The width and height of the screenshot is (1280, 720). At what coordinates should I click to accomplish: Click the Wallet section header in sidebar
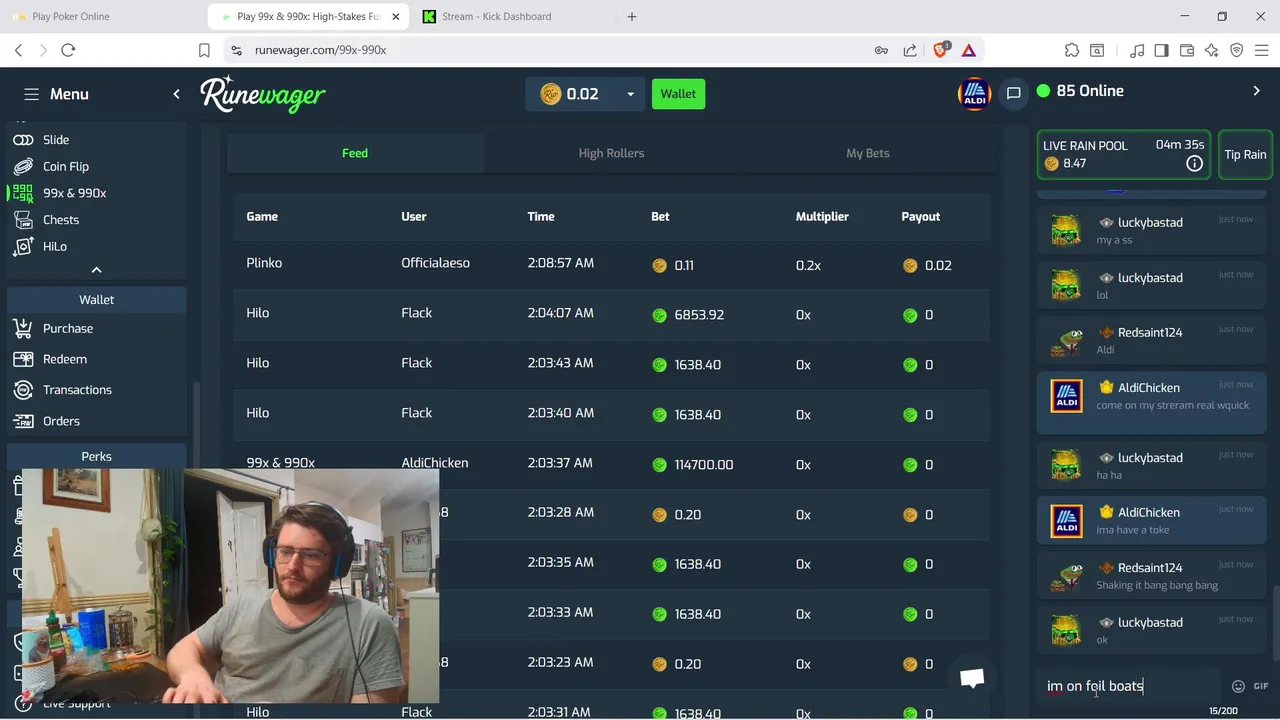pos(96,300)
